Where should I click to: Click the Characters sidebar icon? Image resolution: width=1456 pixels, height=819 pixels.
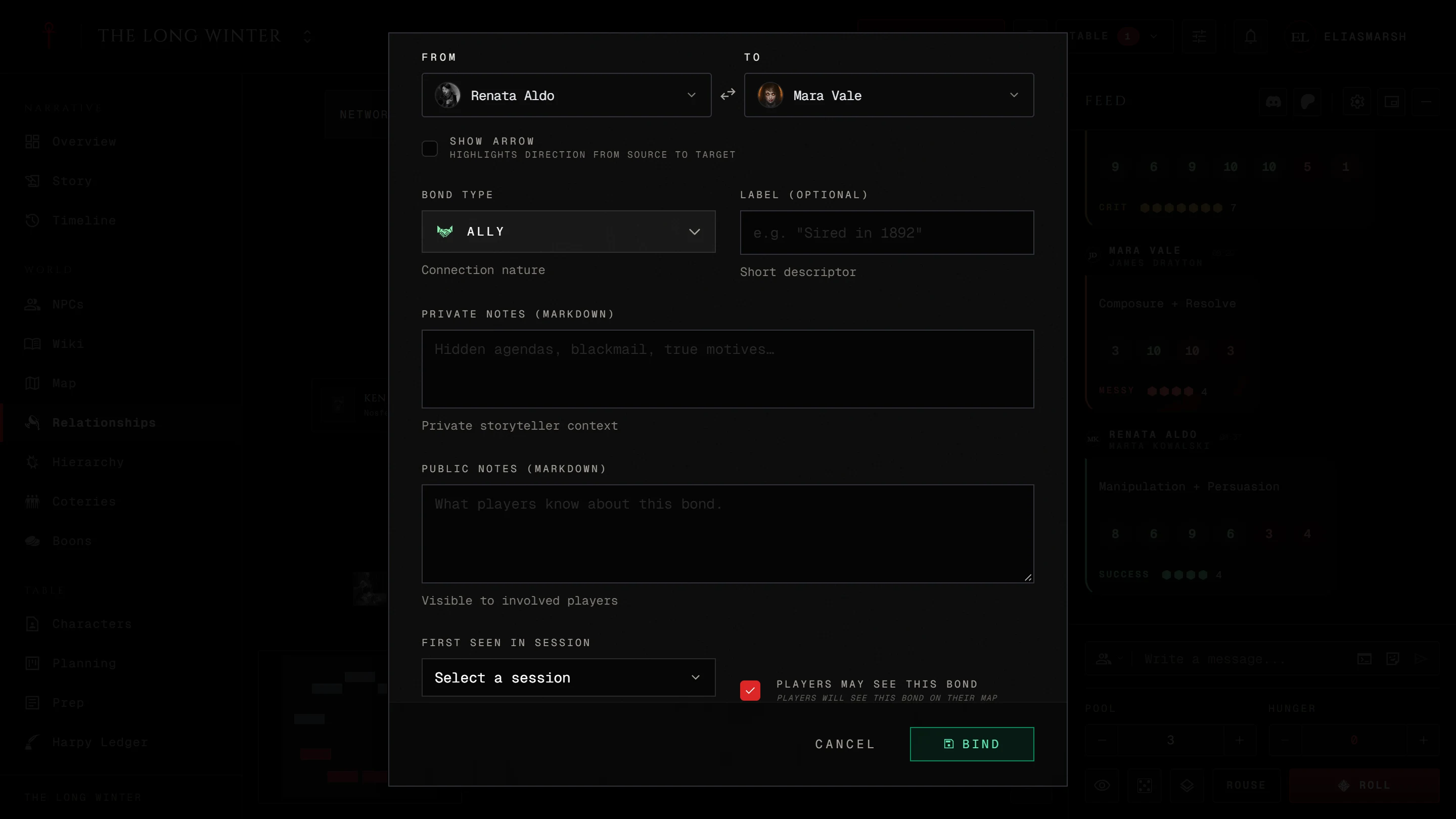point(32,624)
